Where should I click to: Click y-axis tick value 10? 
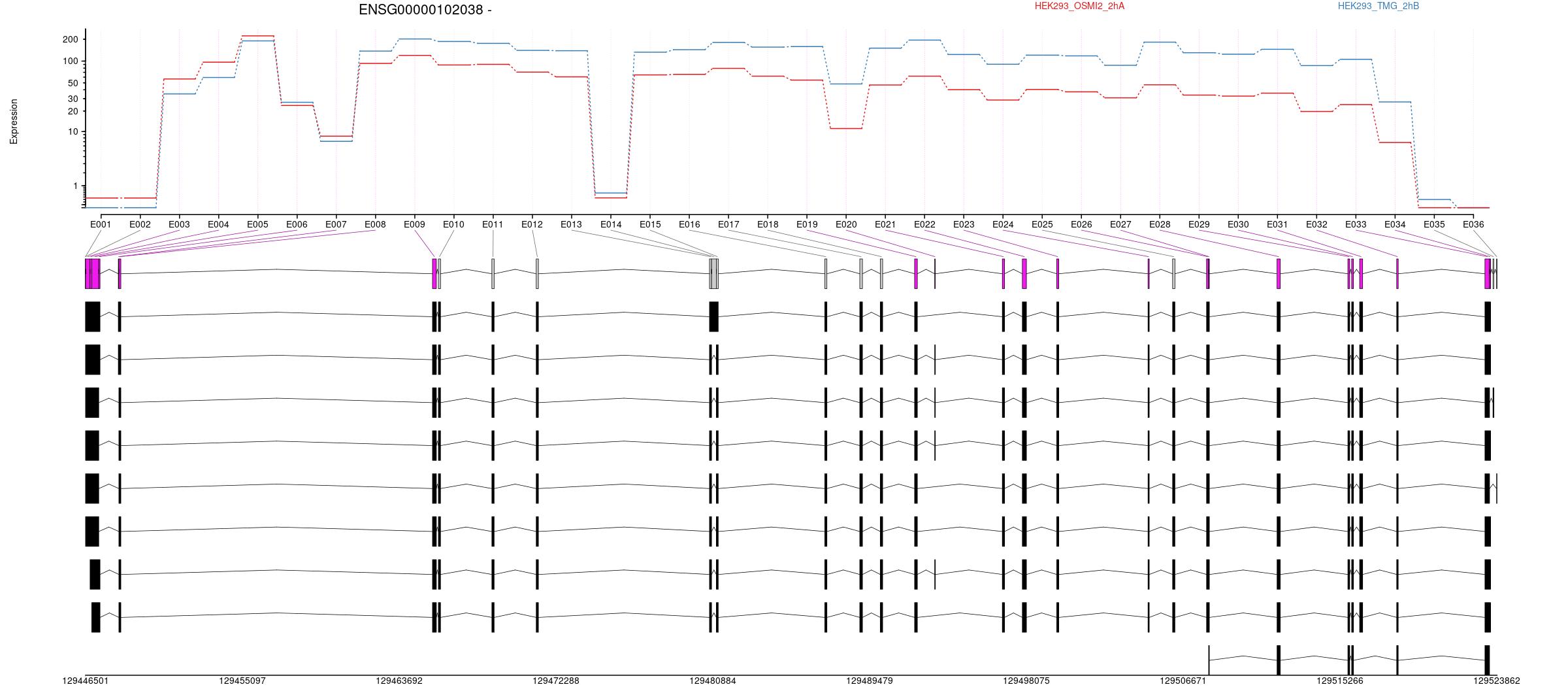coord(73,131)
